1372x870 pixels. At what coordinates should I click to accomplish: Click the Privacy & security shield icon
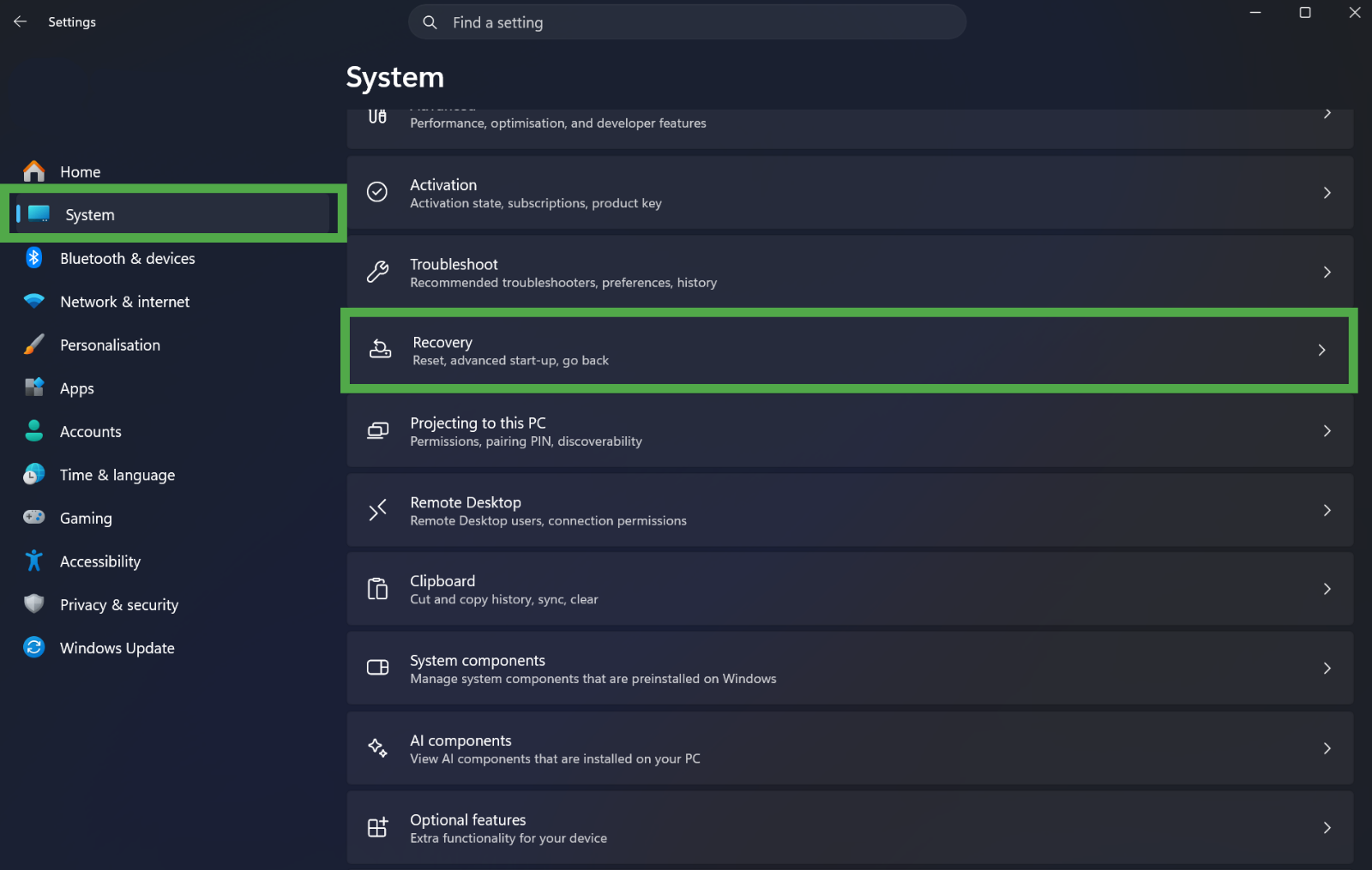[34, 603]
